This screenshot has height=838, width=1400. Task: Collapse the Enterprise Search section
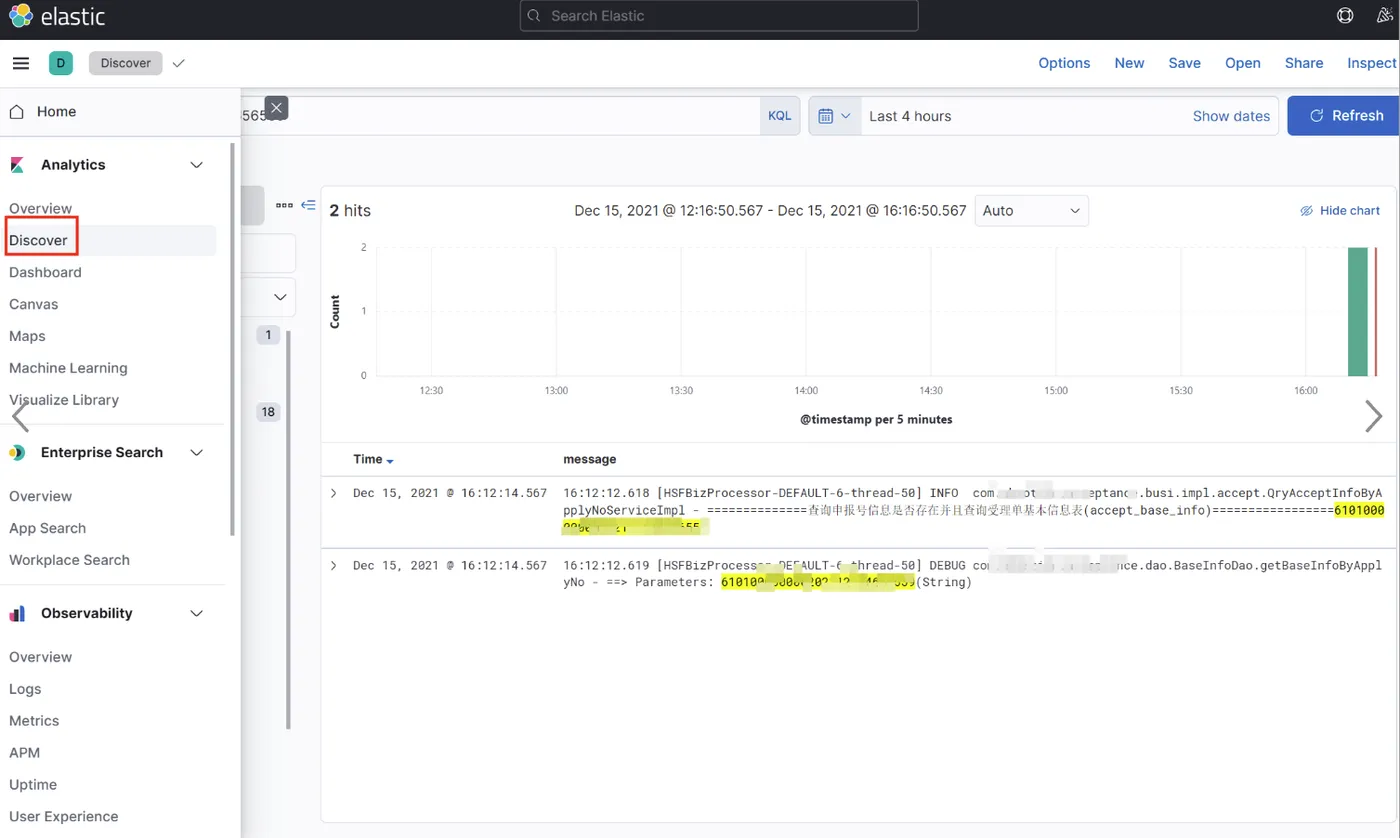click(x=197, y=453)
